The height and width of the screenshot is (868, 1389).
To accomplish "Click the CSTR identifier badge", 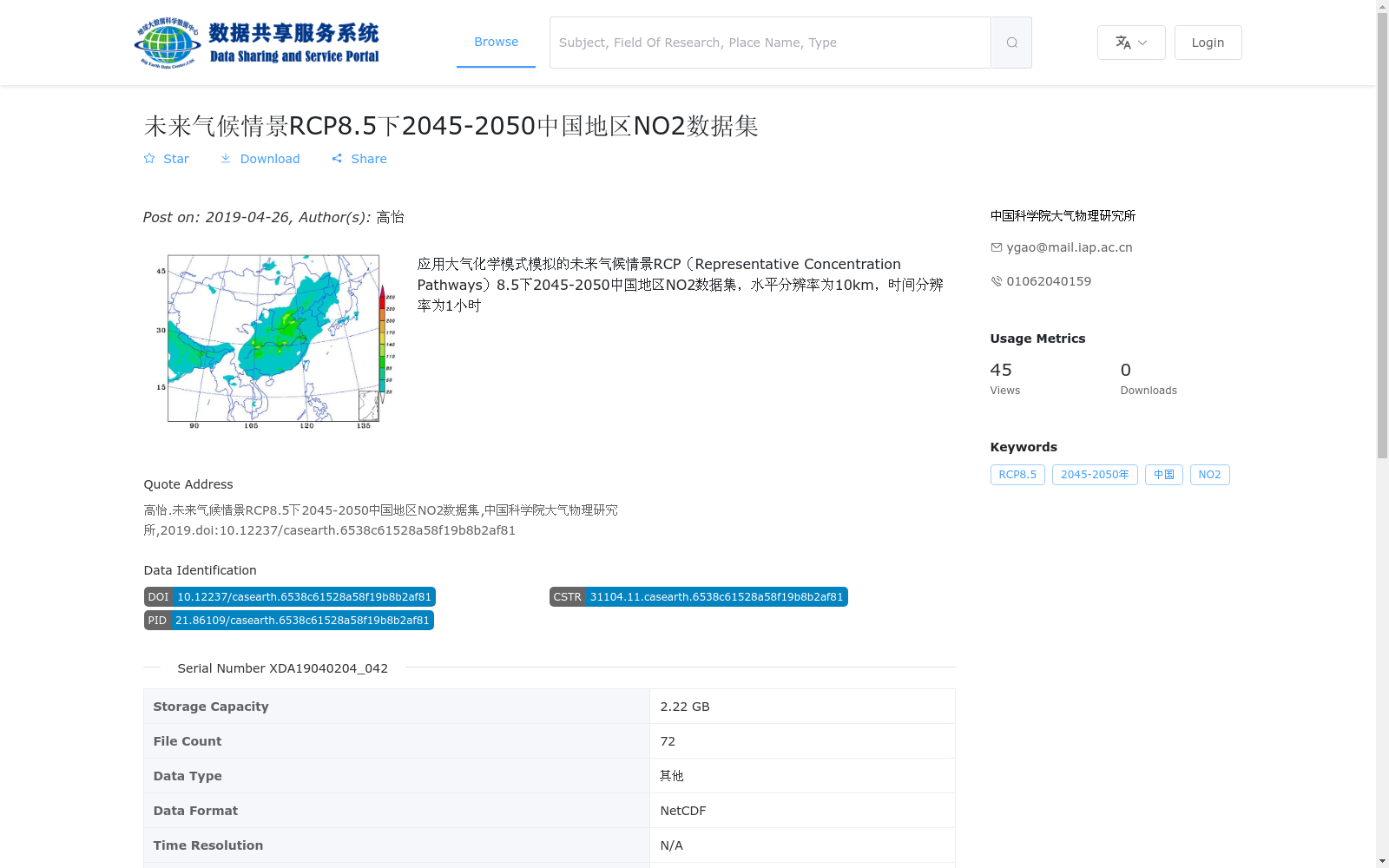I will (699, 597).
